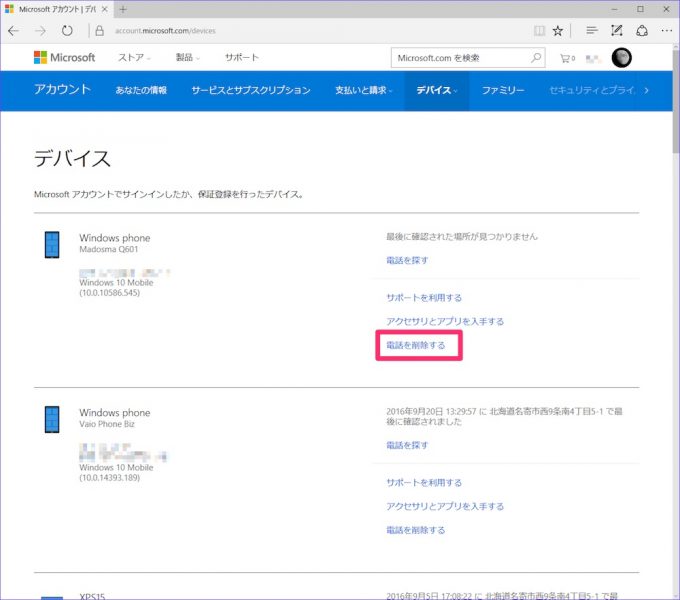680x600 pixels.
Task: Click アクセサリとアプリを入手する for Madosma Q601
Action: coord(445,321)
